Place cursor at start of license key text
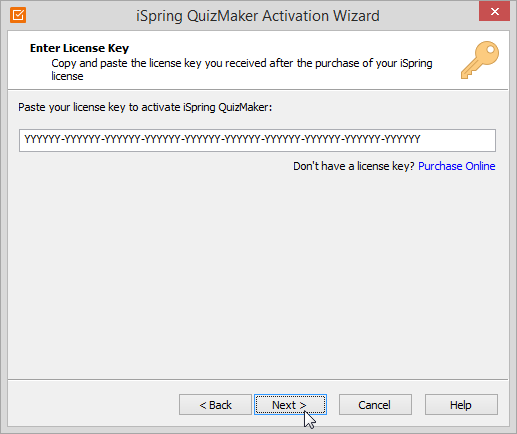The image size is (517, 434). [24, 139]
